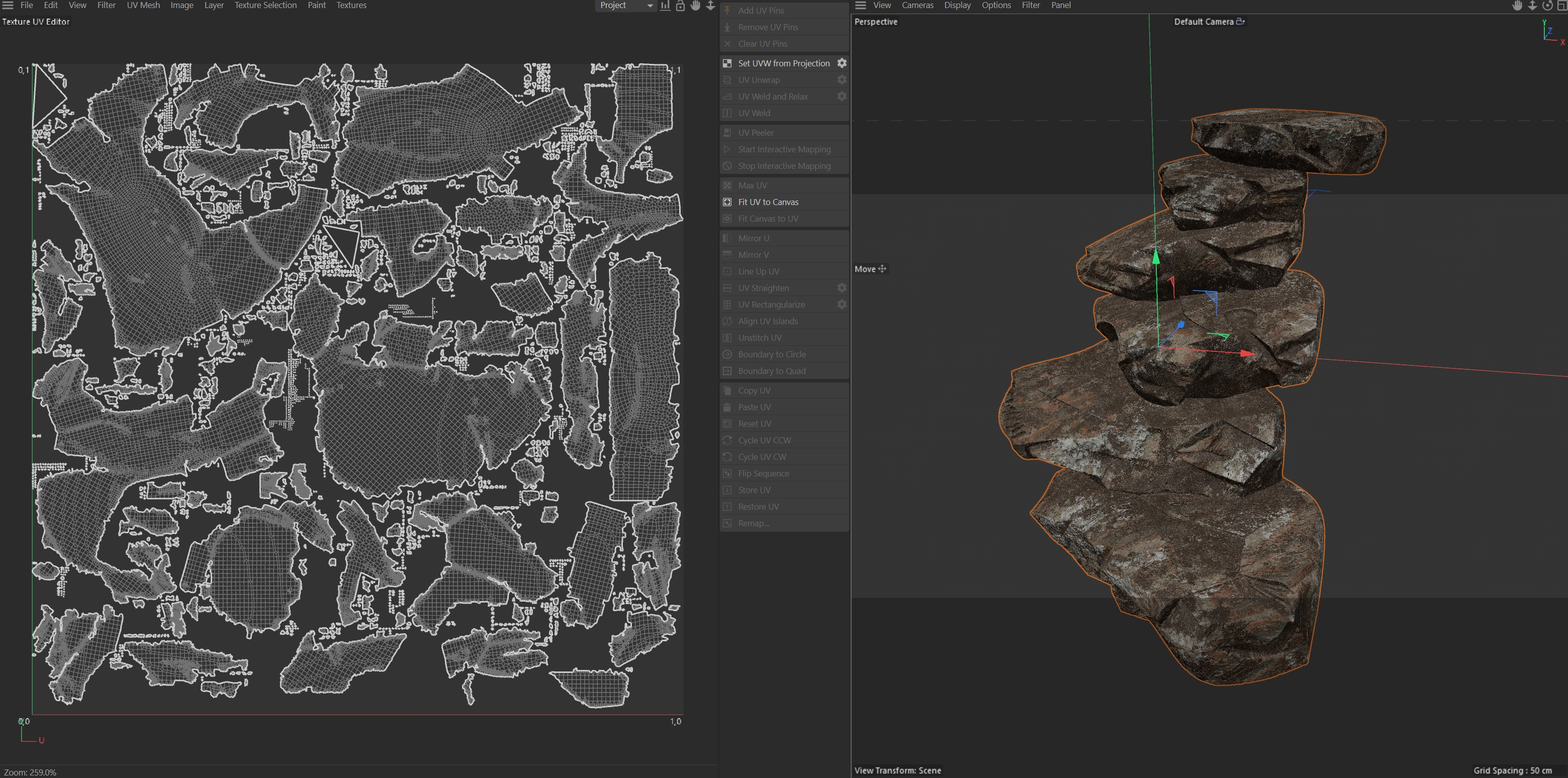This screenshot has height=778, width=1568.
Task: Open the Project dropdown
Action: click(625, 6)
